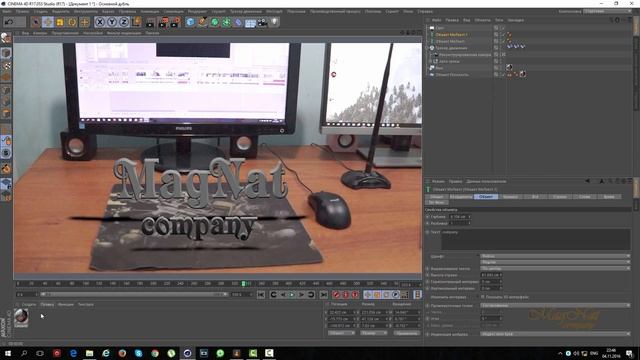This screenshot has width=640, height=360.
Task: Open the Текстура menu in Material Manager
Action: pyautogui.click(x=86, y=304)
